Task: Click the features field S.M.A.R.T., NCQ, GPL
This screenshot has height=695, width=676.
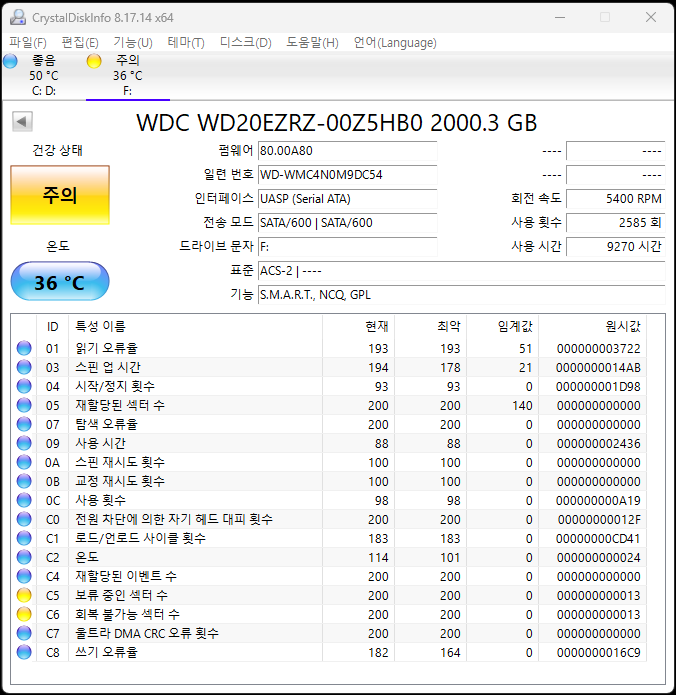Action: (461, 295)
